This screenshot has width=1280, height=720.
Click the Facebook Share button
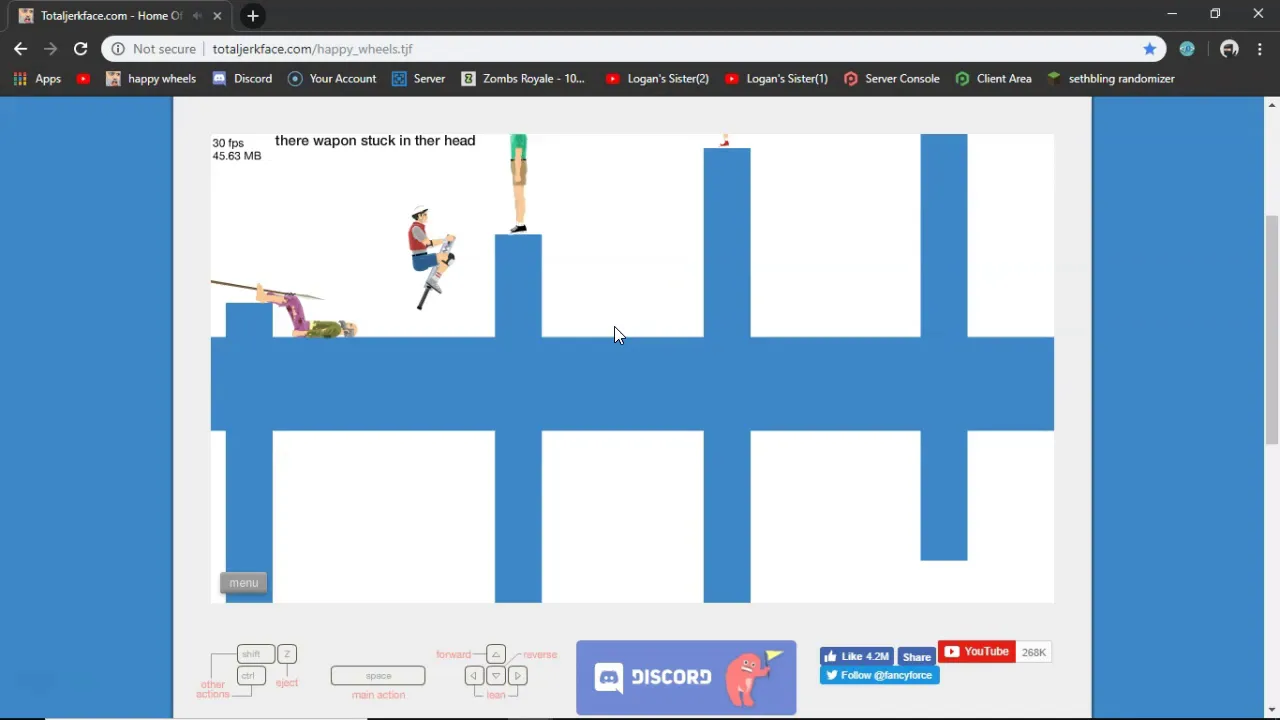coord(916,656)
